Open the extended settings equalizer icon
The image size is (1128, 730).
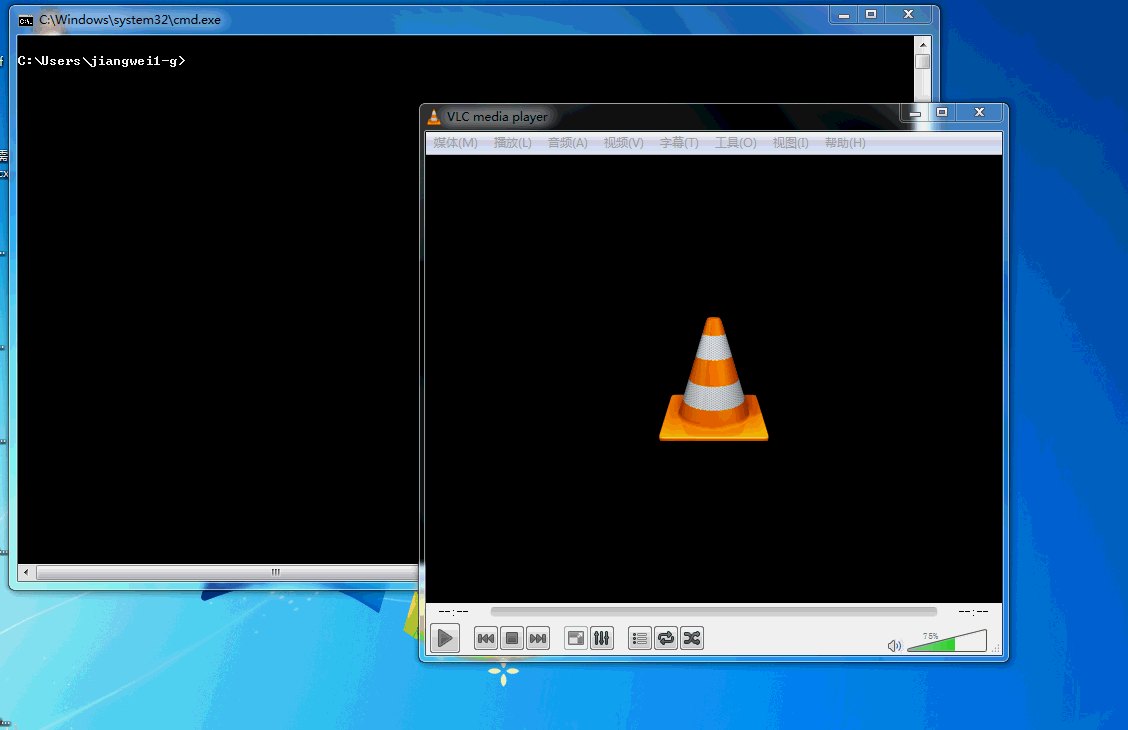point(601,638)
